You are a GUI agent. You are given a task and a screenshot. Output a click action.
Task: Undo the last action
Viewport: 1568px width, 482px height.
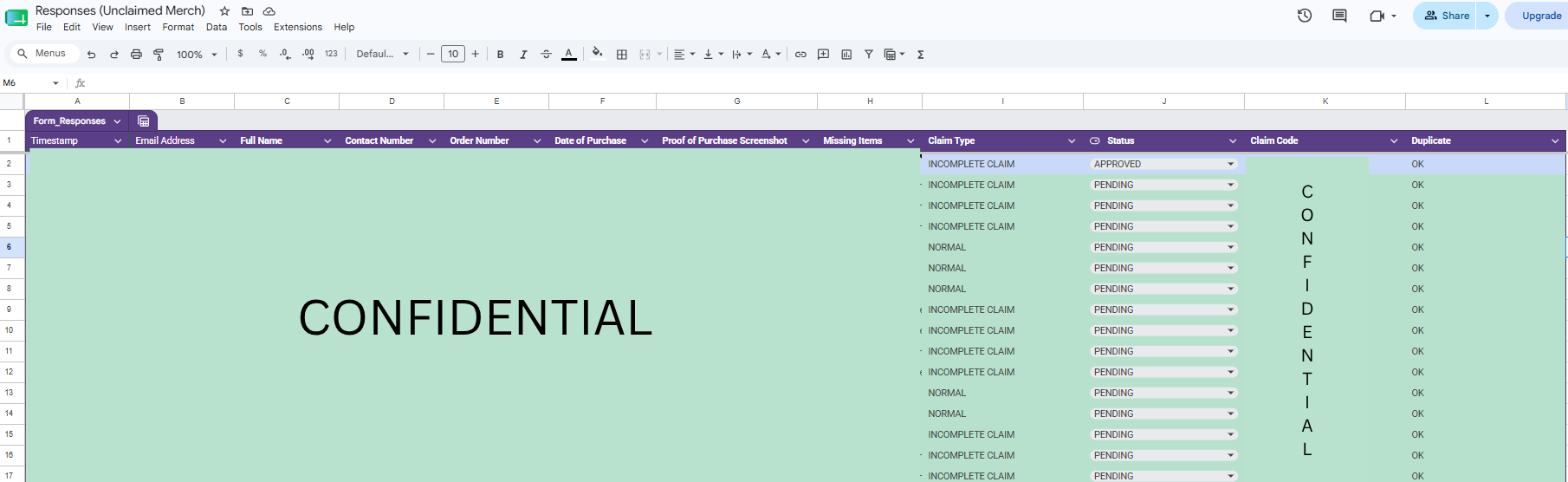(x=91, y=54)
